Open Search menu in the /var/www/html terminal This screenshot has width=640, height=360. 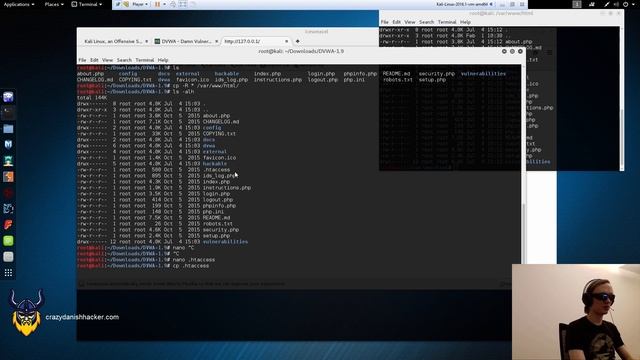427,22
